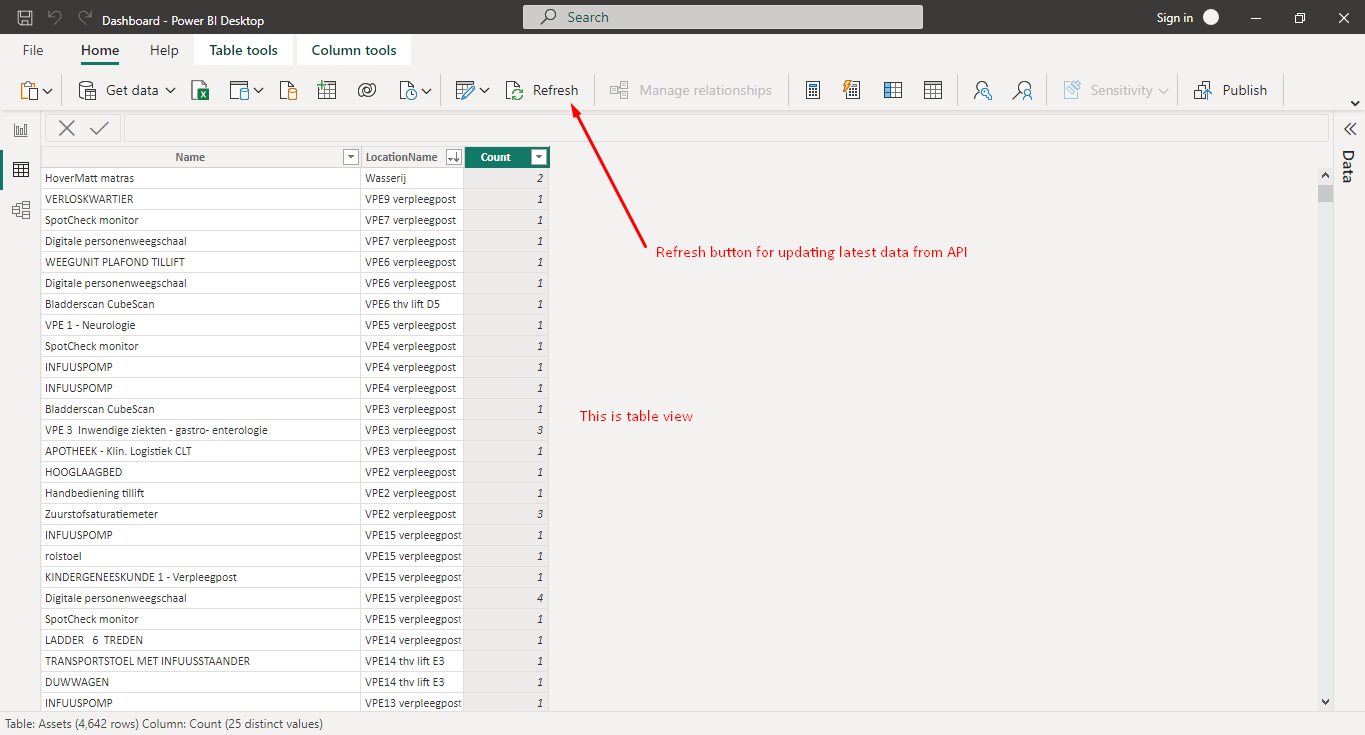The width and height of the screenshot is (1365, 735).
Task: Open the Table tools tab
Action: click(243, 50)
